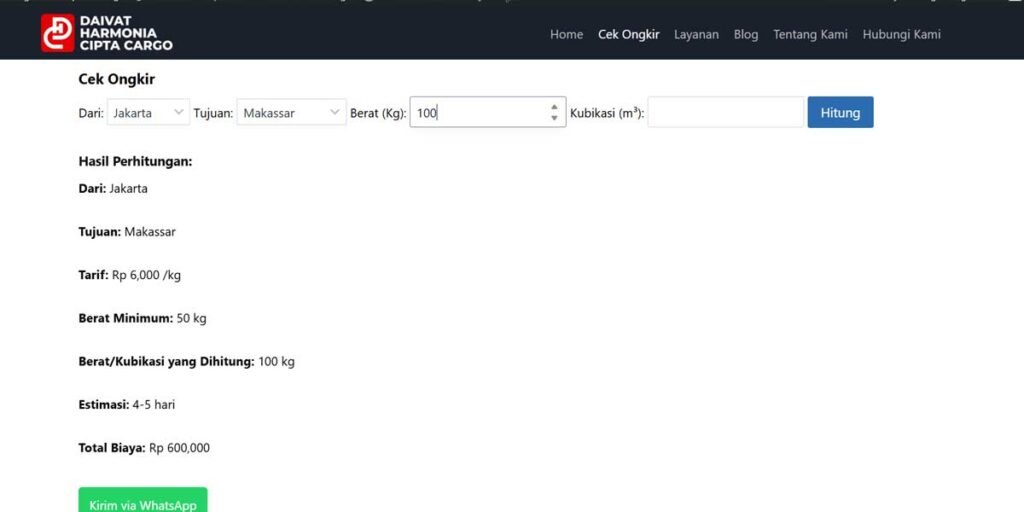Click the Tarif Rp 6,000 /kg result line

[130, 275]
